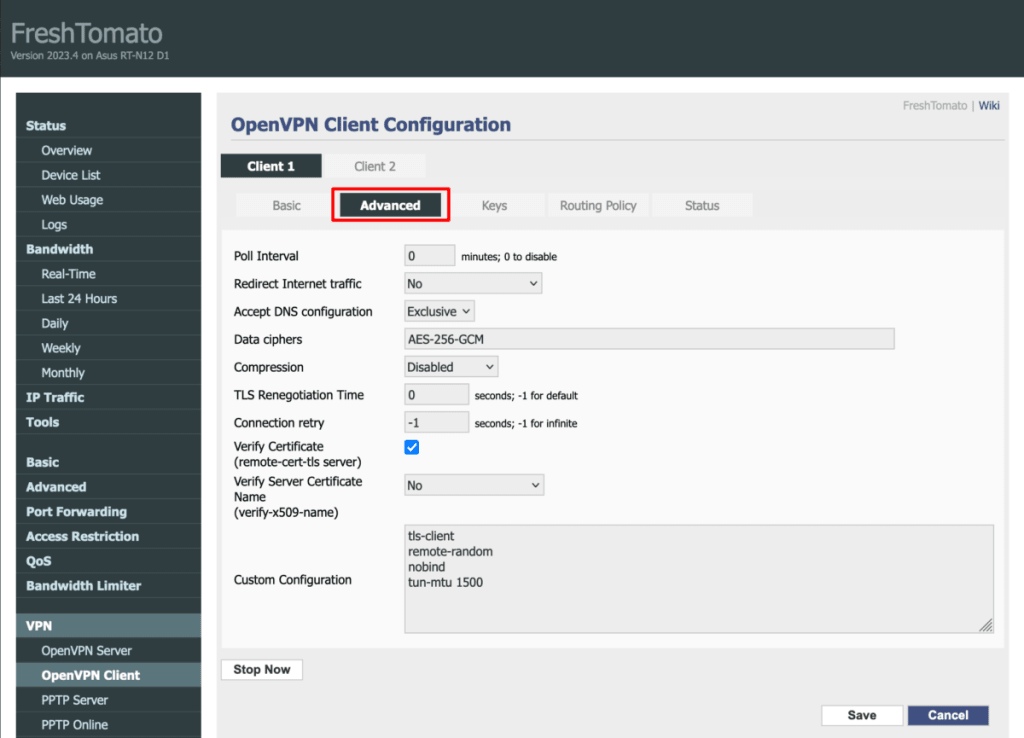Toggle the Verify Certificate checkbox
This screenshot has width=1024, height=738.
pyautogui.click(x=411, y=447)
